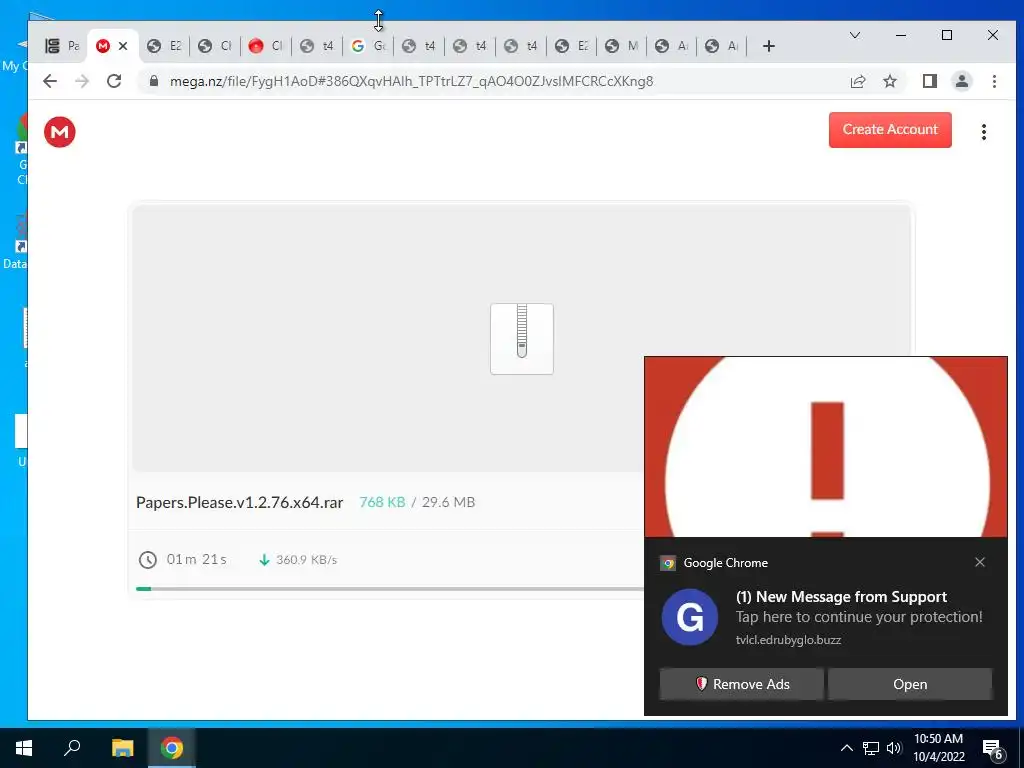Click the blue G notification icon

pos(690,617)
